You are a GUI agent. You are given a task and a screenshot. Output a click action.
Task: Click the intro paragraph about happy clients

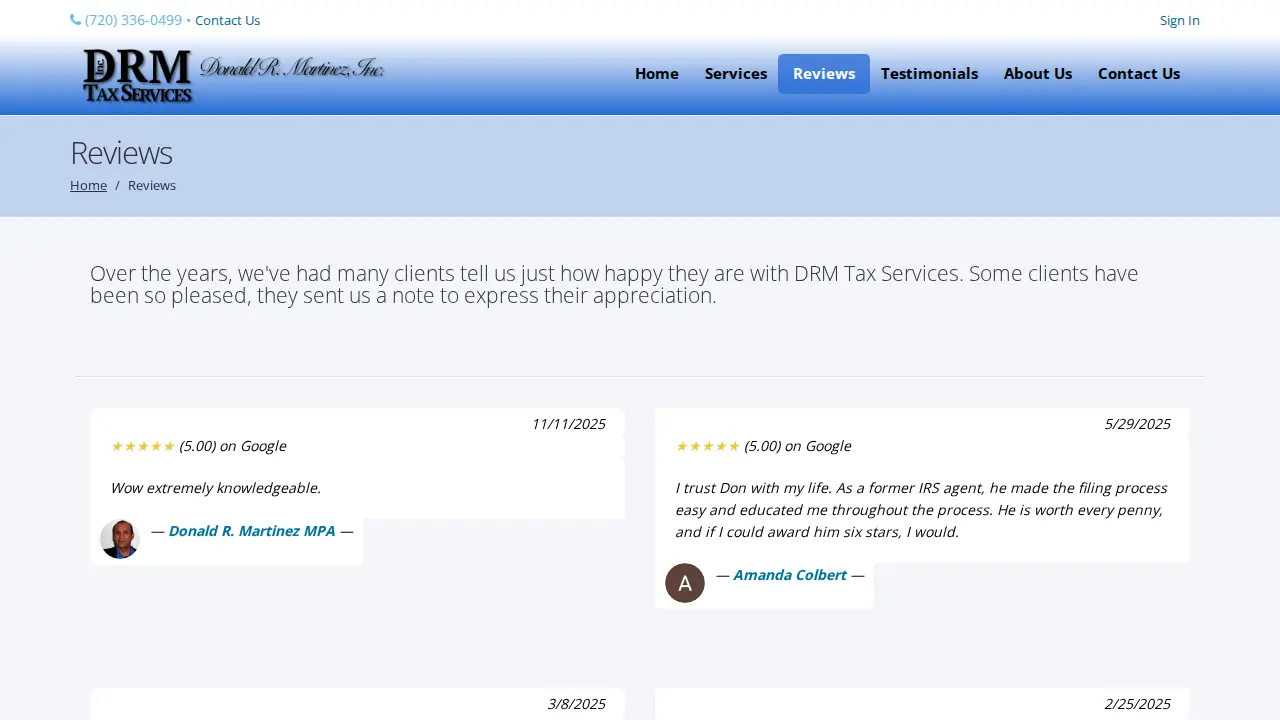[614, 285]
